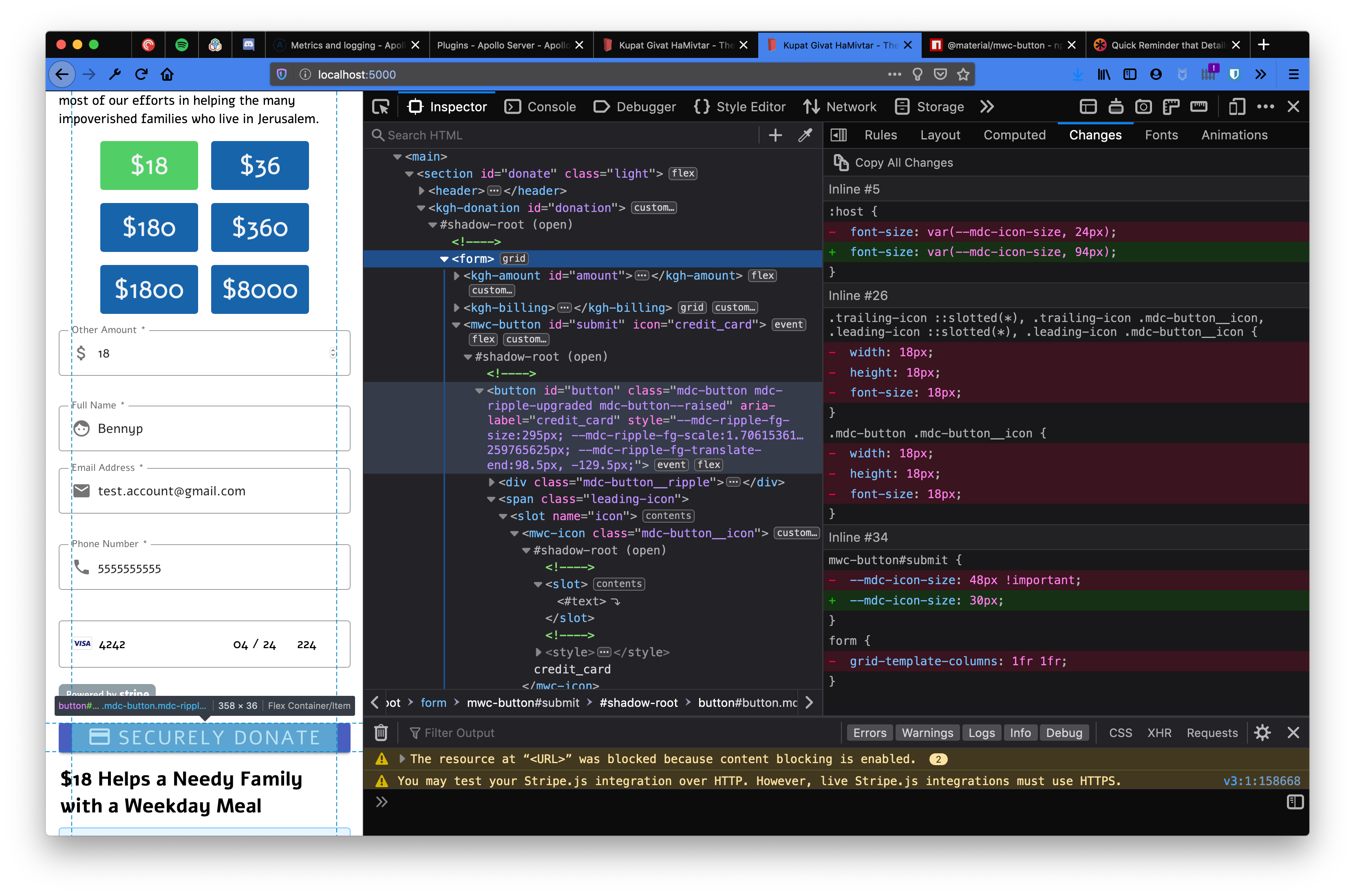Enable the Debug log filter
1355x896 pixels.
click(x=1064, y=733)
